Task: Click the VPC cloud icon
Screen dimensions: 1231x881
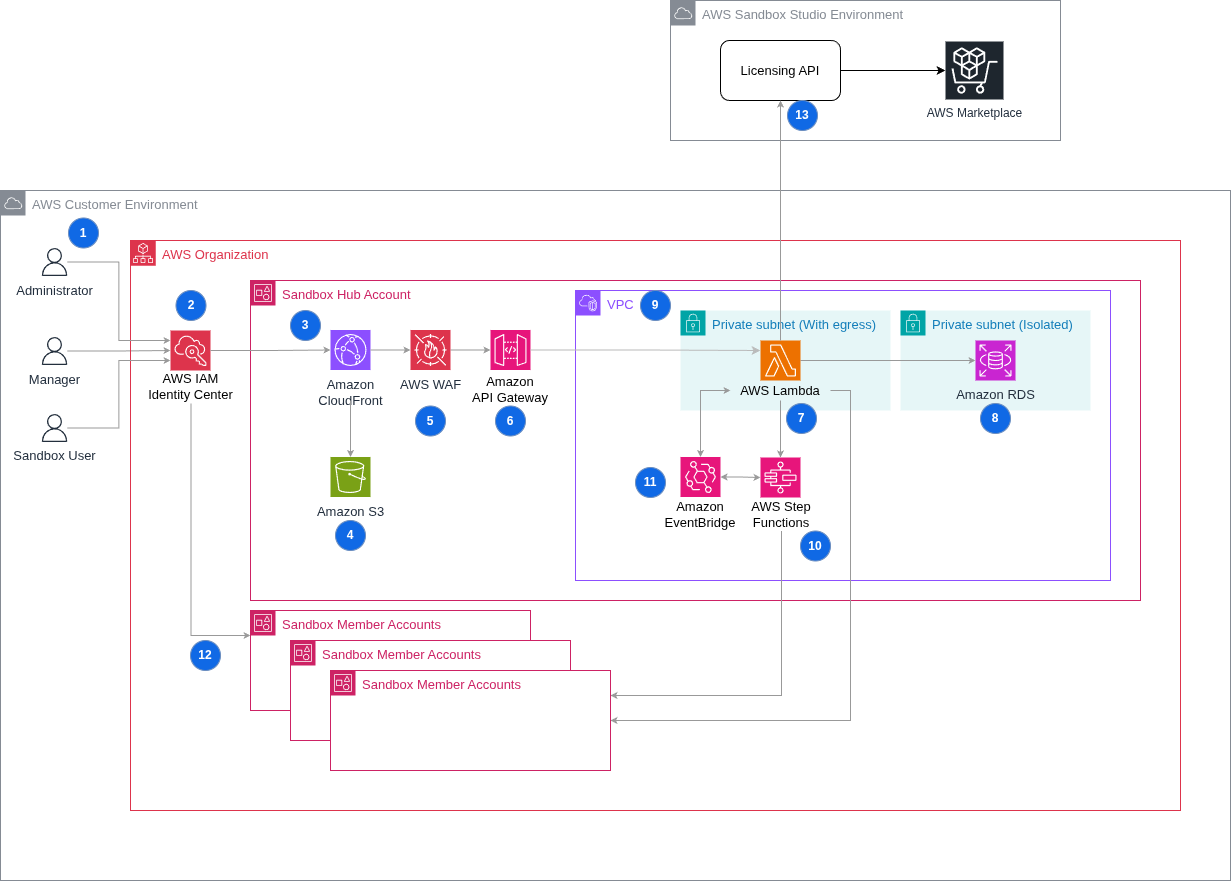Action: click(x=588, y=303)
